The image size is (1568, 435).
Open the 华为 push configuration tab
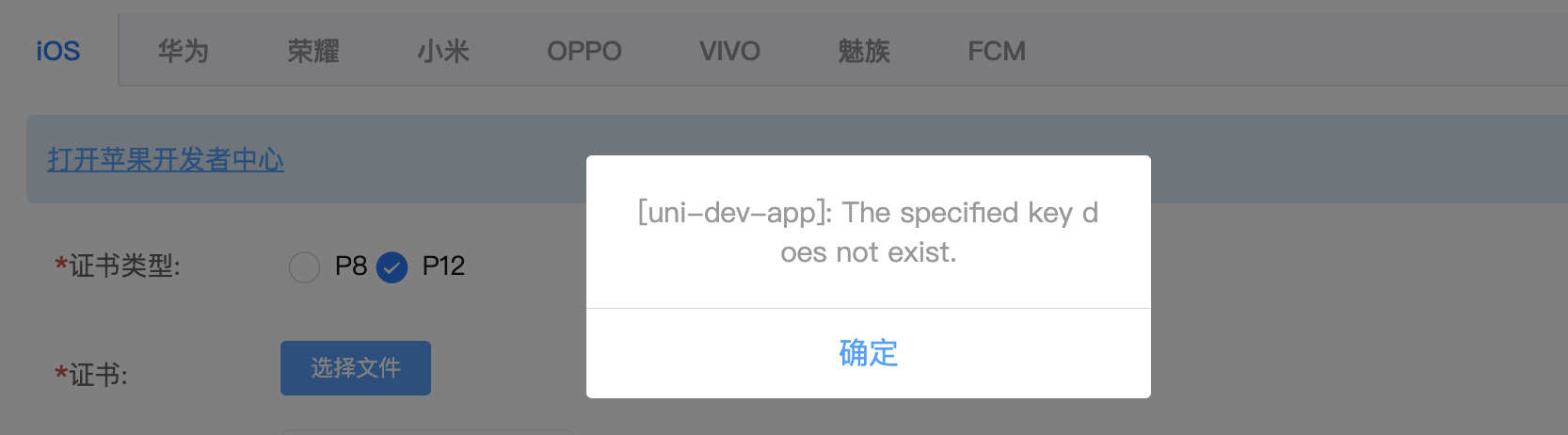pyautogui.click(x=184, y=51)
